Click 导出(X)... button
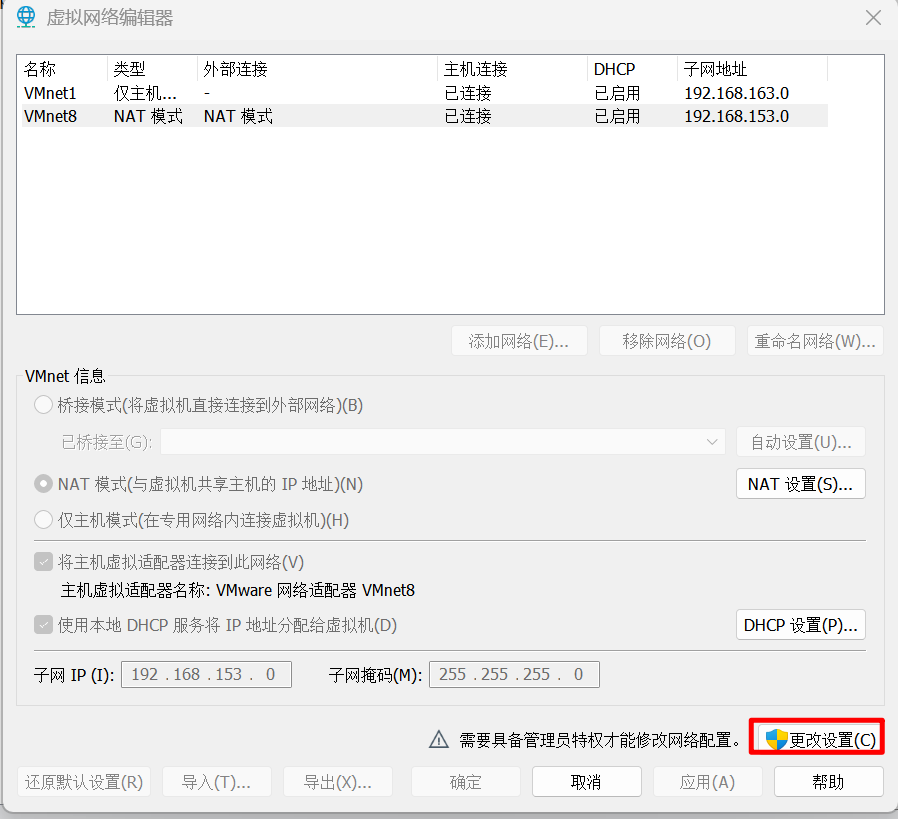The width and height of the screenshot is (898, 819). pos(338,782)
